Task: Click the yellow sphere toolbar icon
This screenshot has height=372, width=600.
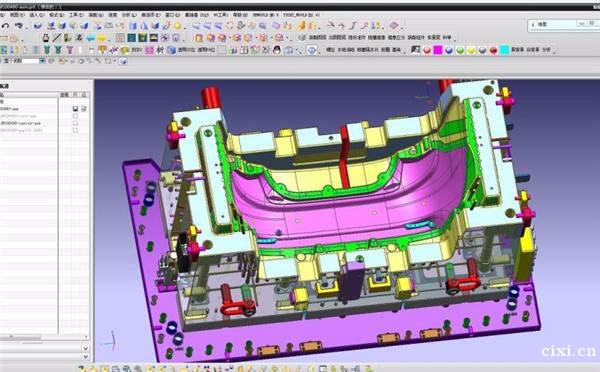Action: (178, 26)
